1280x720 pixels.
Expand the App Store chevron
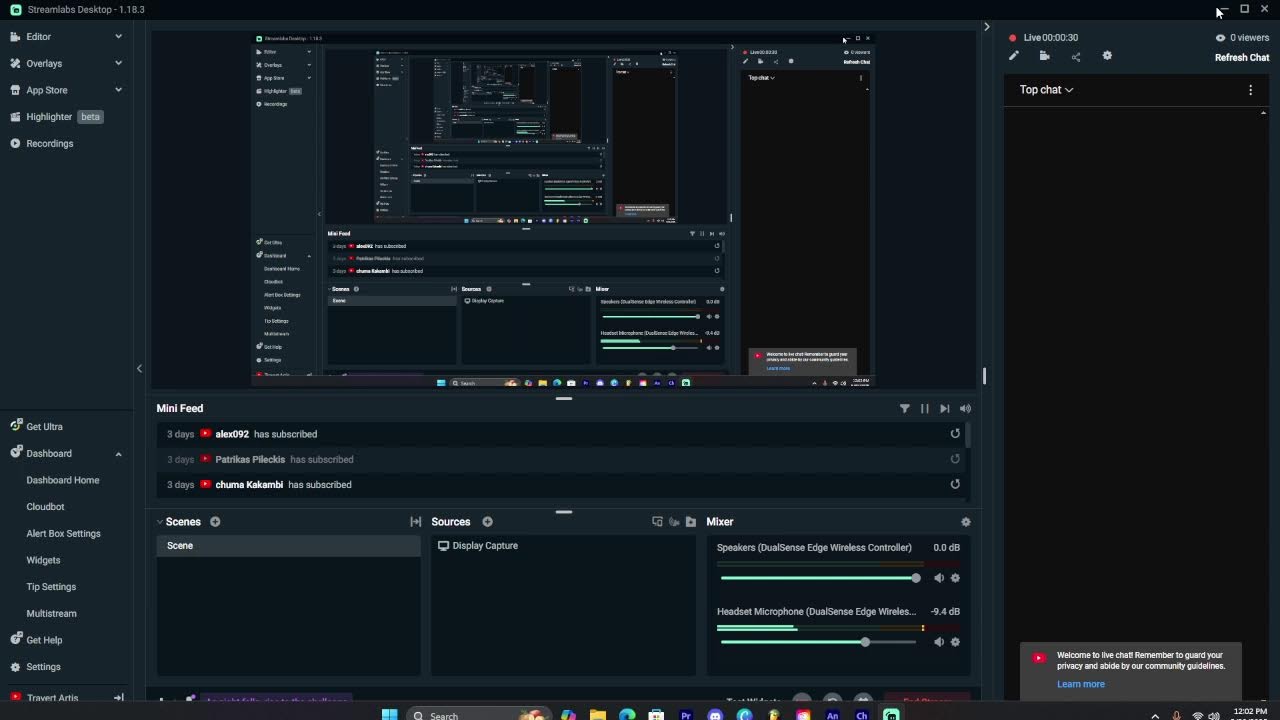click(118, 90)
